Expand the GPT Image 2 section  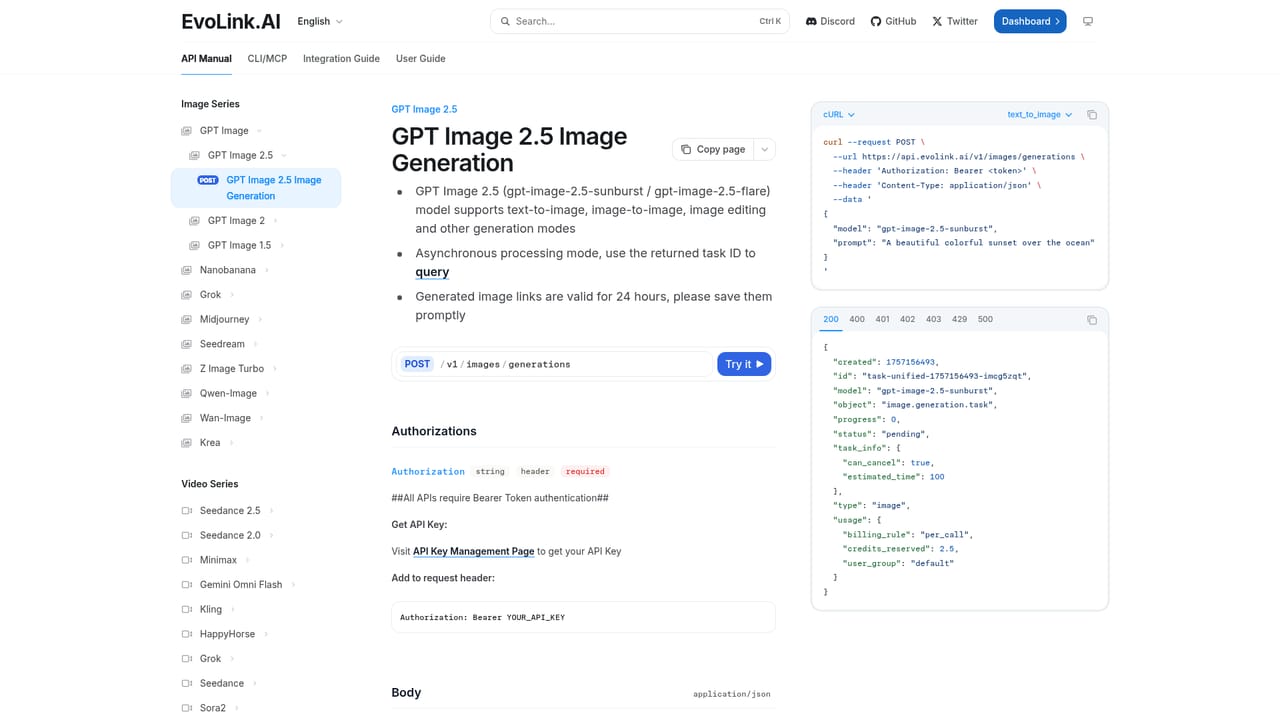tap(276, 221)
